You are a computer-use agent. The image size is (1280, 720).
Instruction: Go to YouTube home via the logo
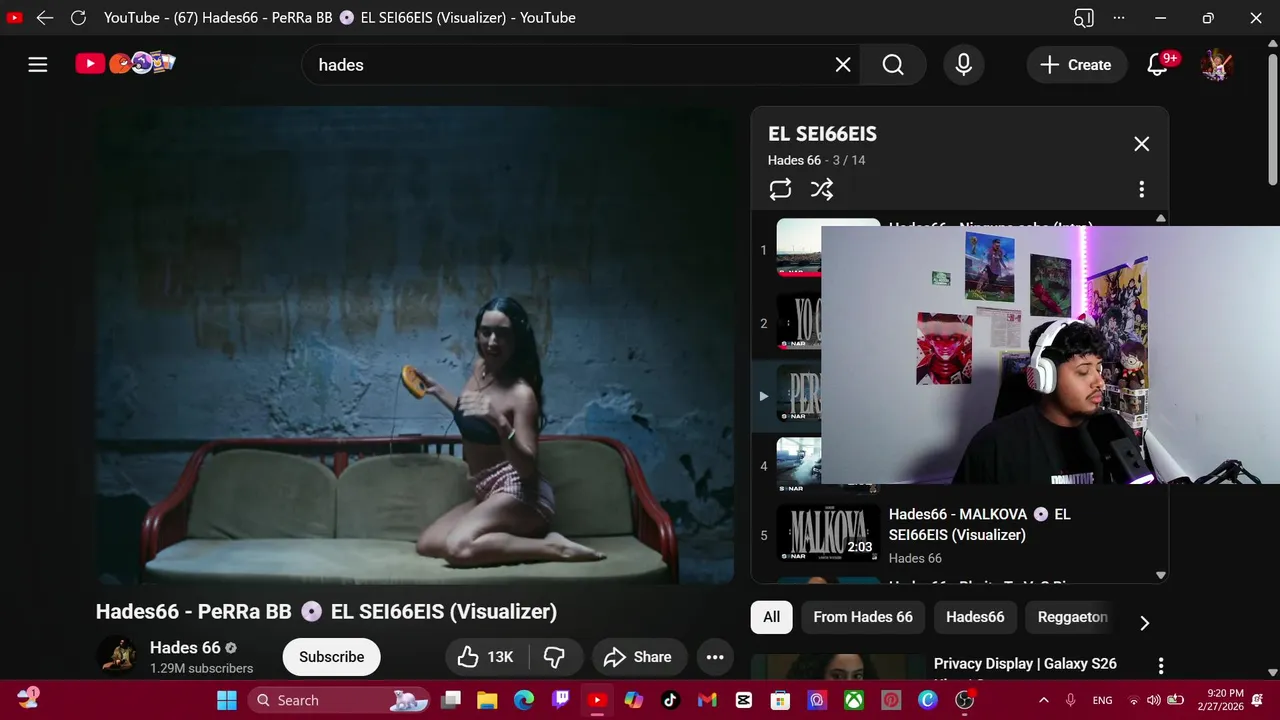pyautogui.click(x=125, y=64)
